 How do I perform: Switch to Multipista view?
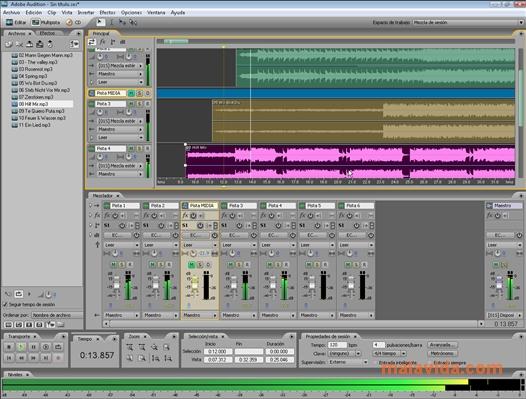pyautogui.click(x=46, y=22)
